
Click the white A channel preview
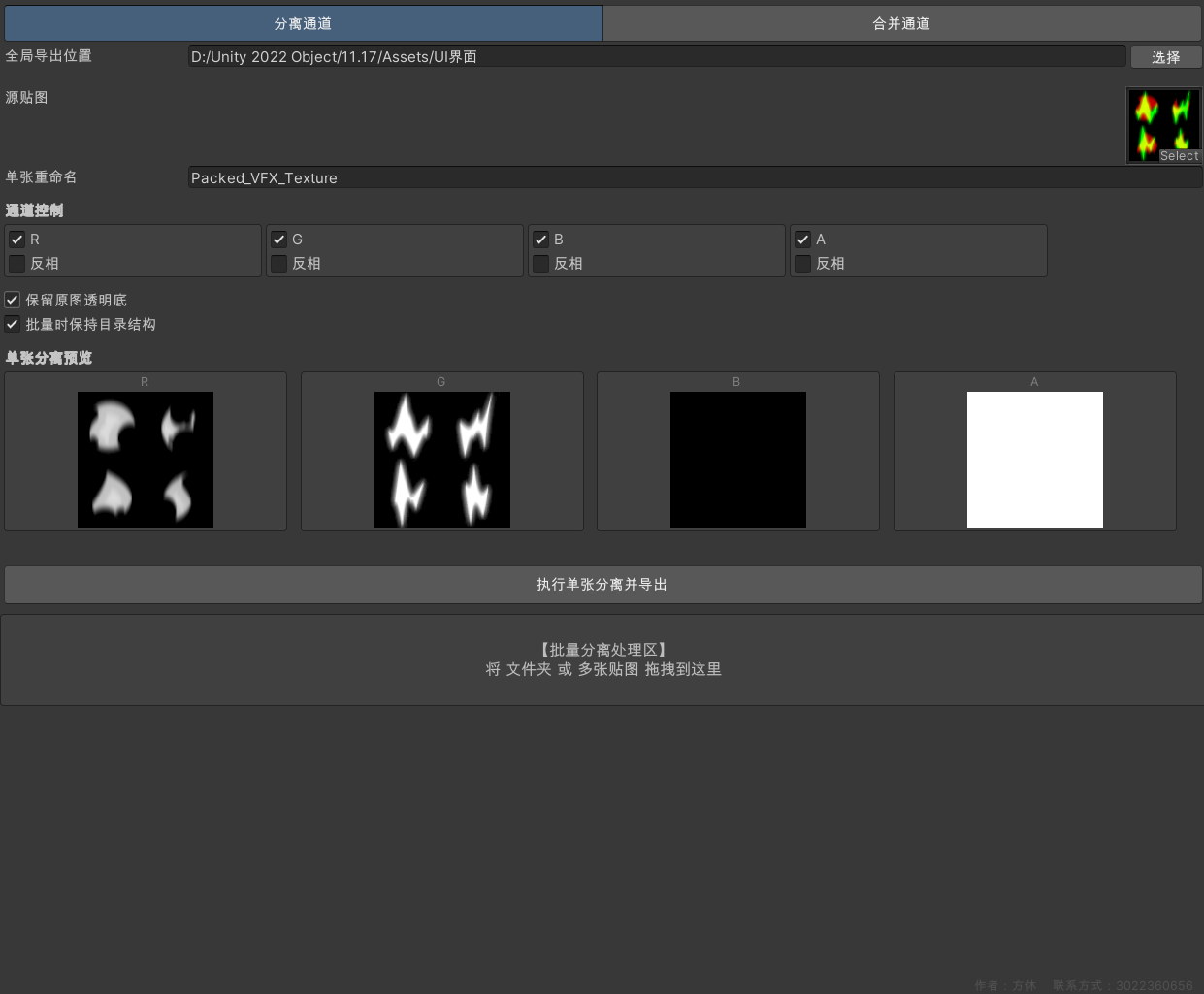(1035, 460)
